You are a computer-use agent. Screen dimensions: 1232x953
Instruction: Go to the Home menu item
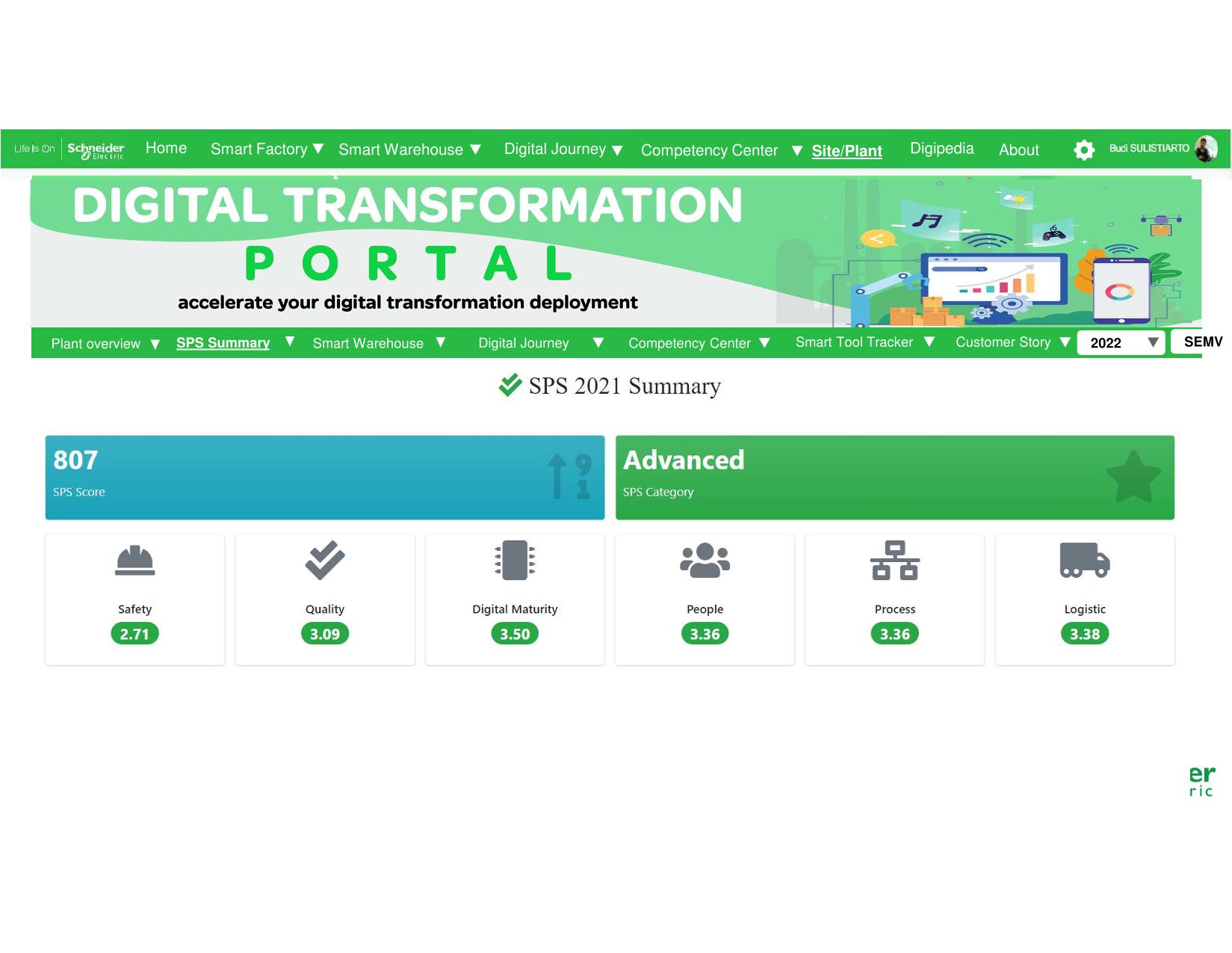[166, 148]
